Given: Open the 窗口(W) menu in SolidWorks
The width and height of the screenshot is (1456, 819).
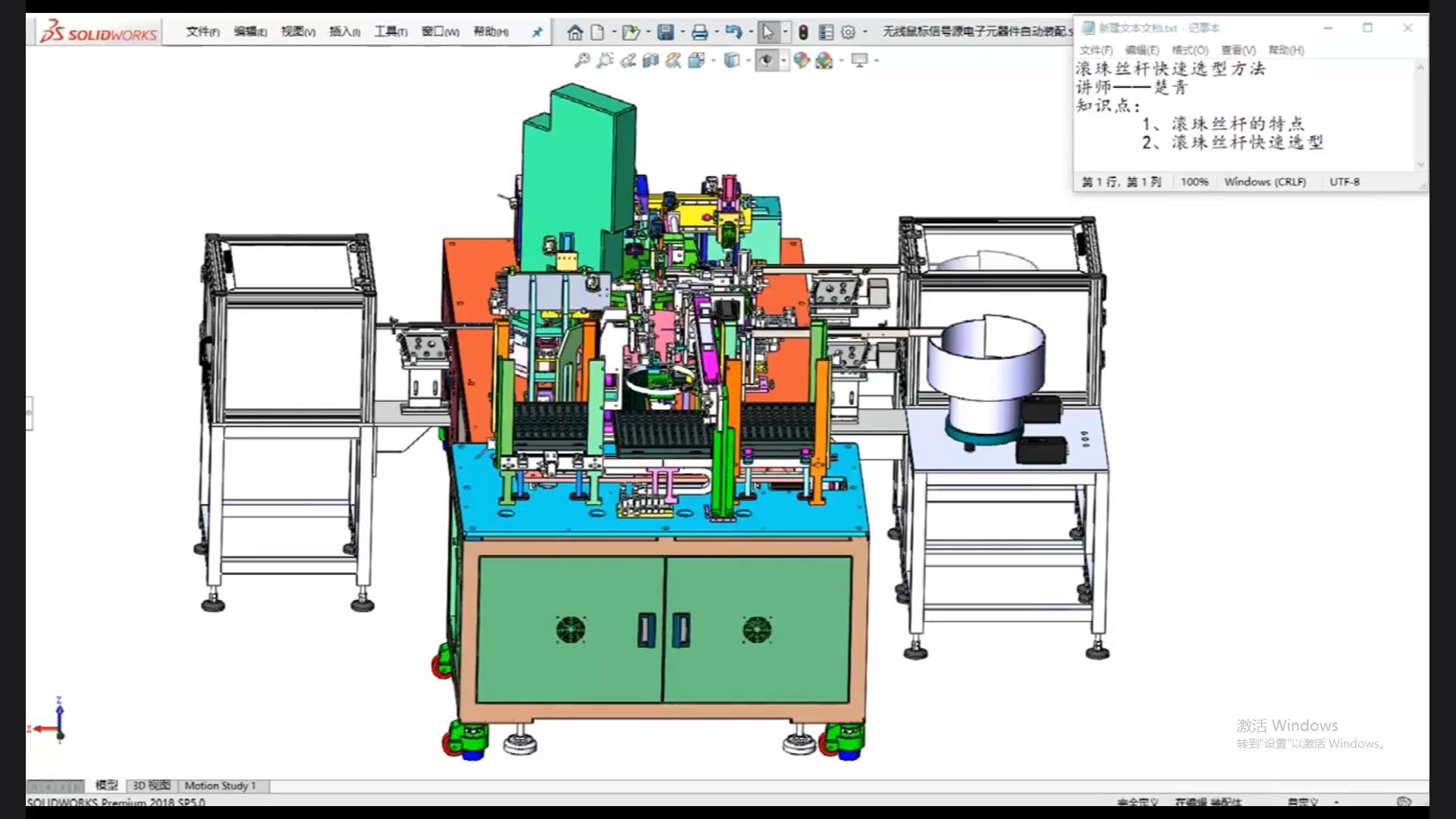Looking at the screenshot, I should click(441, 32).
